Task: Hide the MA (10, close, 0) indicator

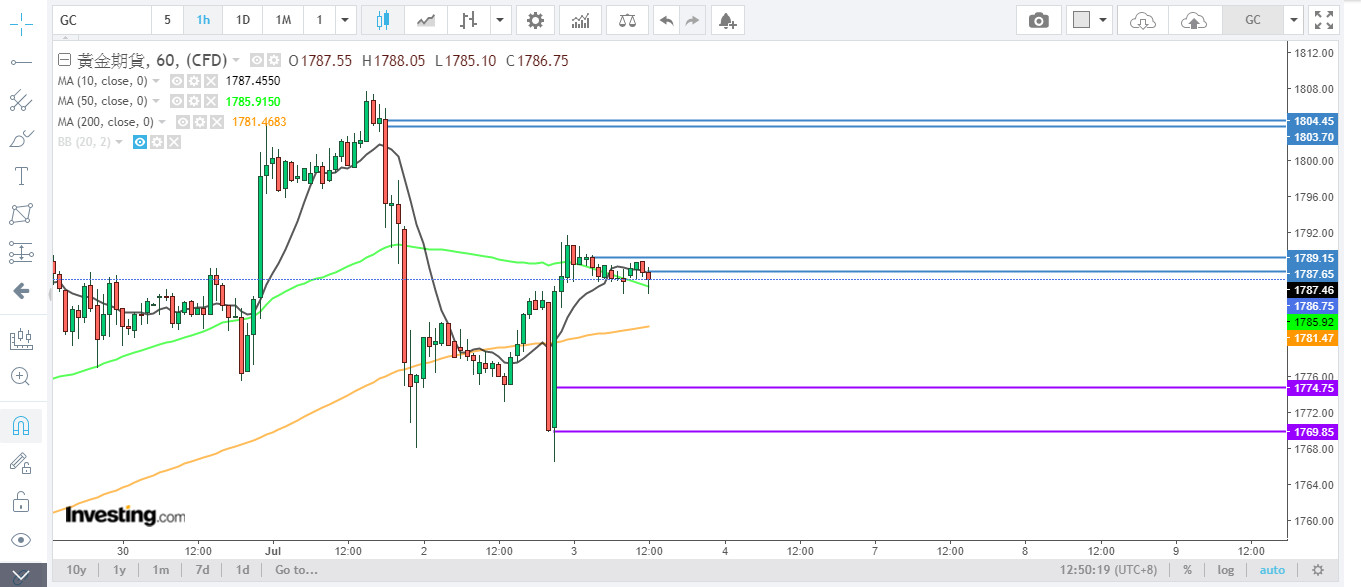Action: (x=176, y=81)
